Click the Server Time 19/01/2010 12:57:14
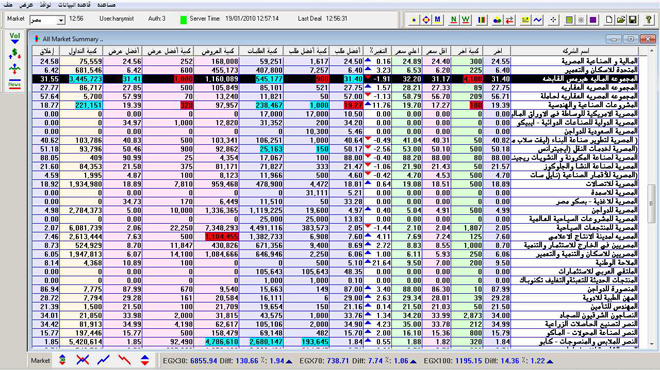The height and width of the screenshot is (370, 660). 252,19
